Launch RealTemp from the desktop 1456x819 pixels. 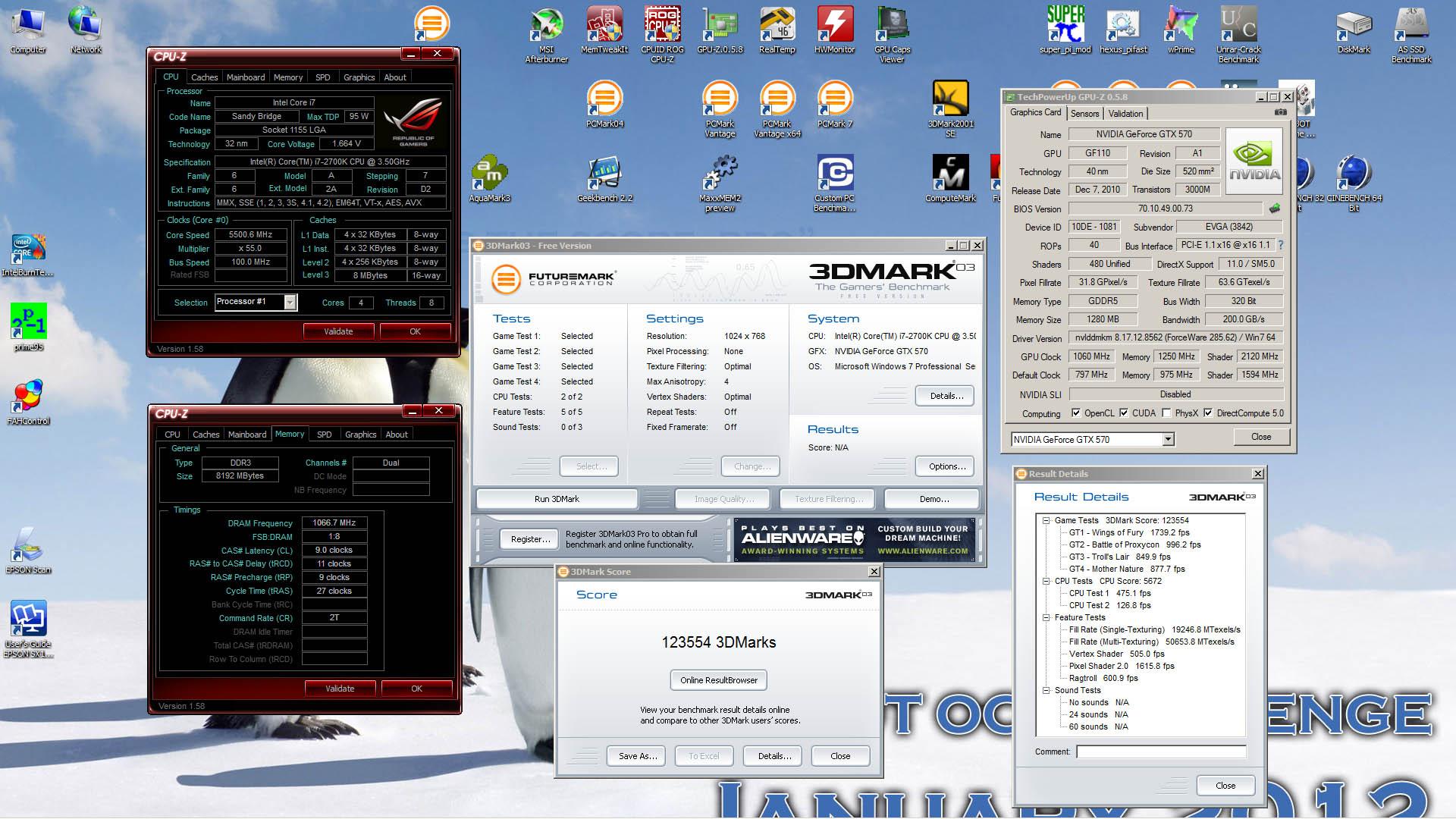coord(777,30)
